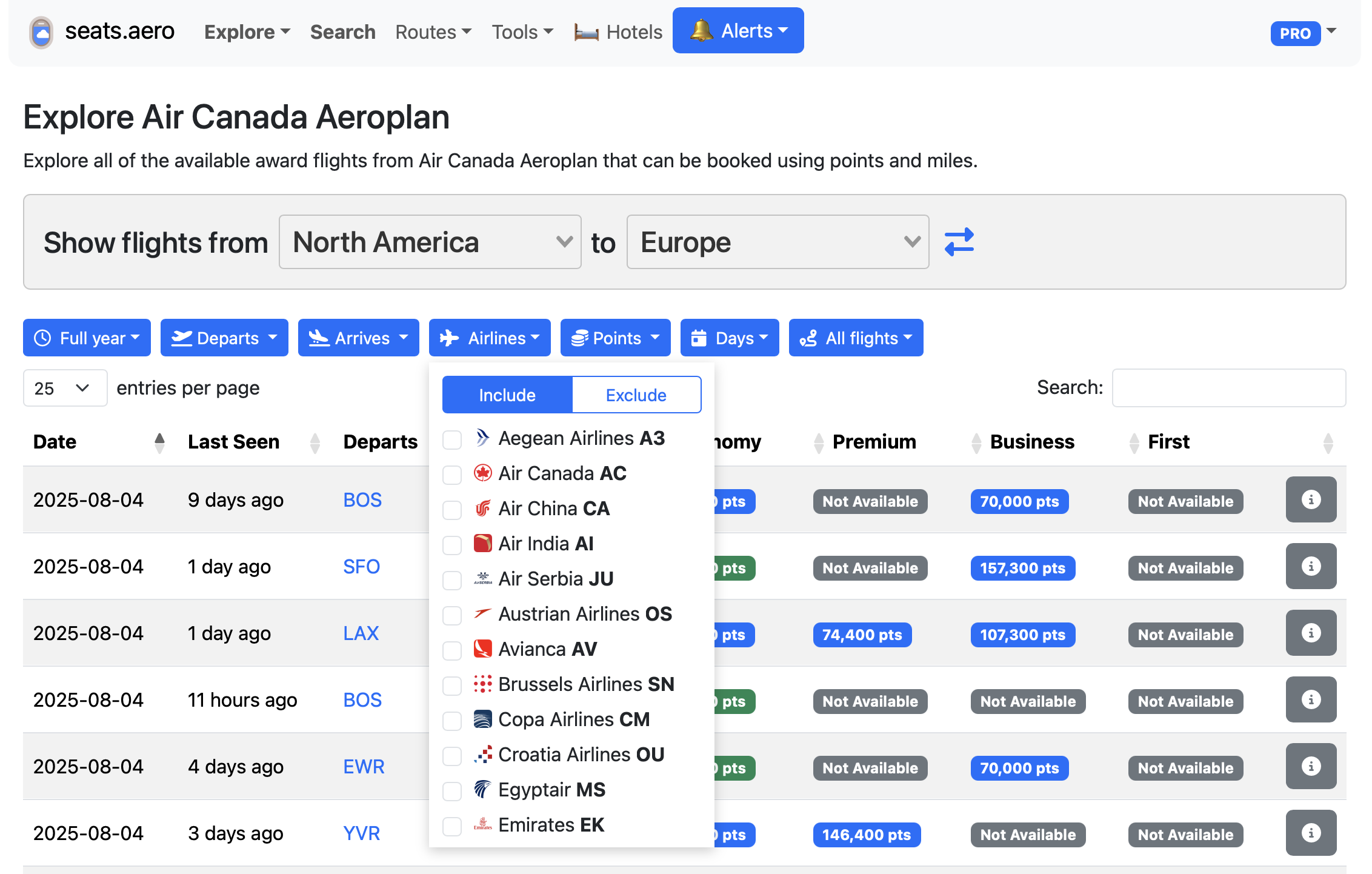Image resolution: width=1372 pixels, height=874 pixels.
Task: Click the sort arrows next to First
Action: point(1134,442)
